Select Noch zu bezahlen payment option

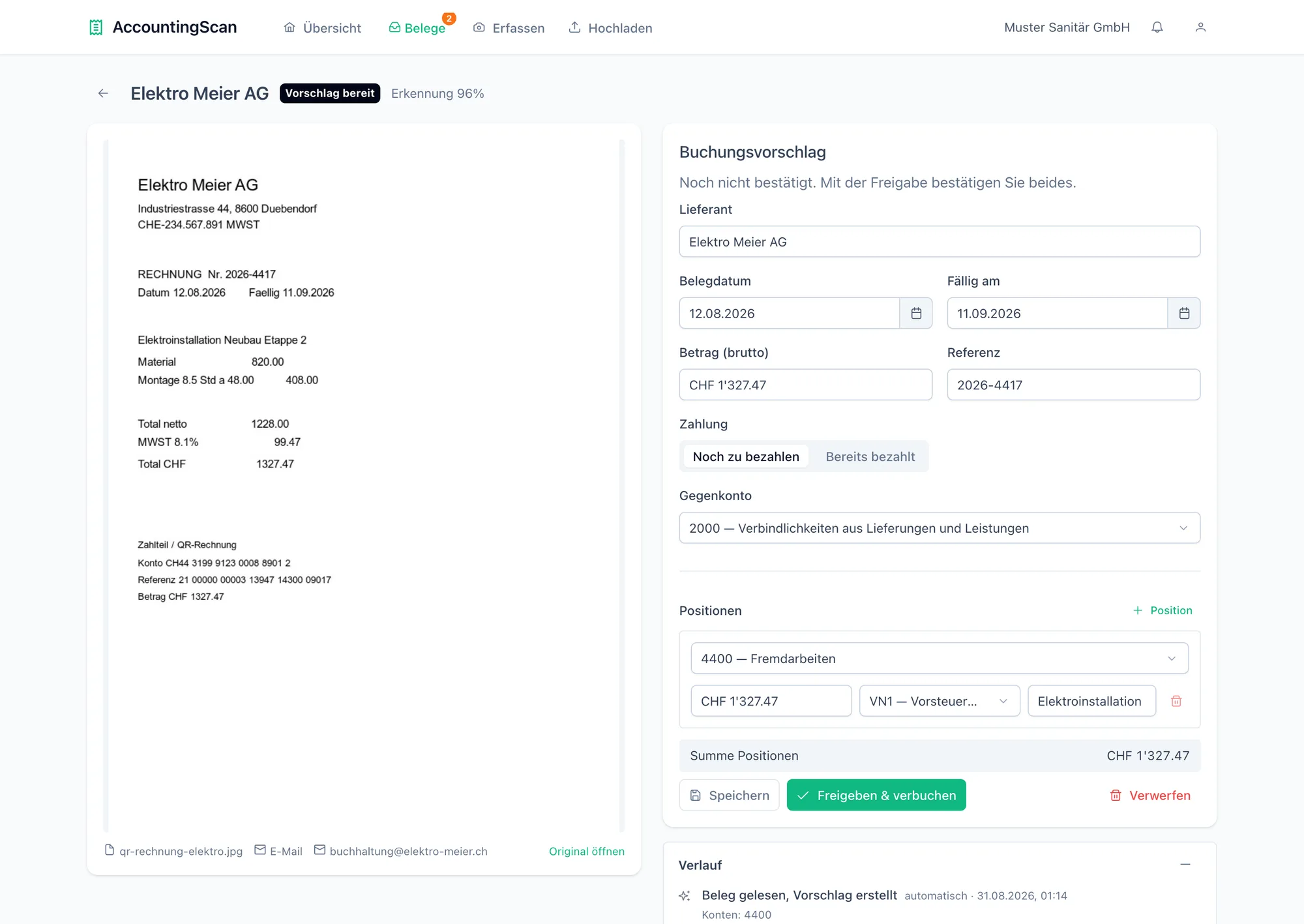click(x=746, y=456)
